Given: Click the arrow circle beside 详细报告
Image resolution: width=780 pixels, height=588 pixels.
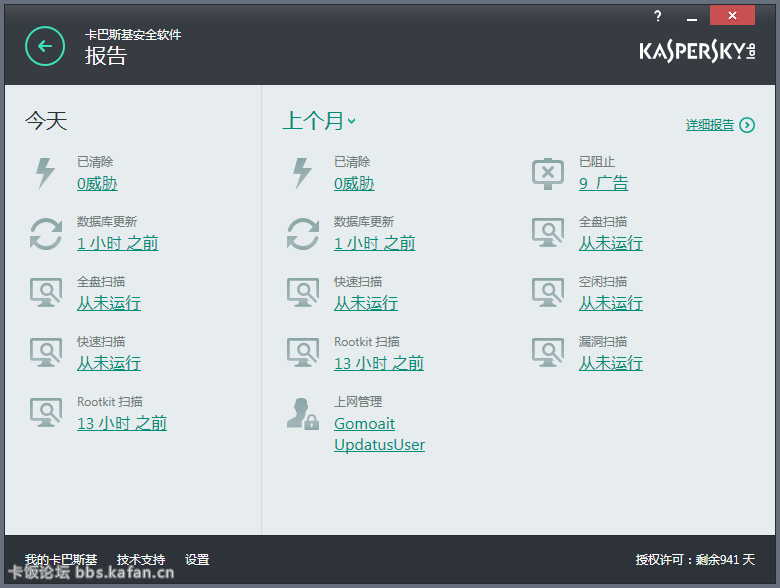Looking at the screenshot, I should [x=747, y=125].
